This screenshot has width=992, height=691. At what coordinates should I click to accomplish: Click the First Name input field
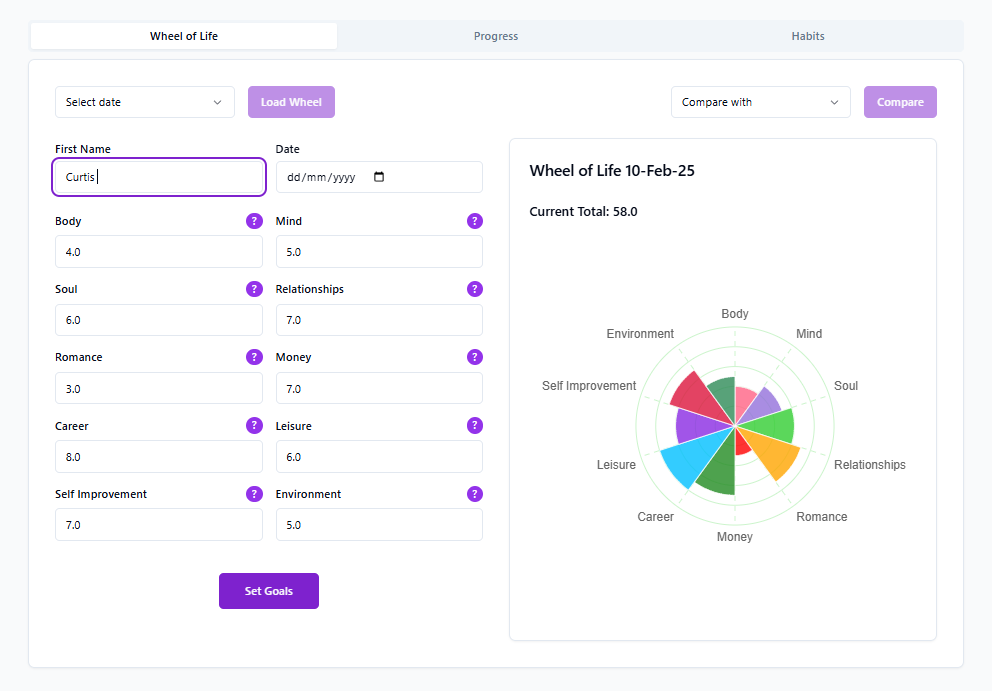tap(158, 177)
